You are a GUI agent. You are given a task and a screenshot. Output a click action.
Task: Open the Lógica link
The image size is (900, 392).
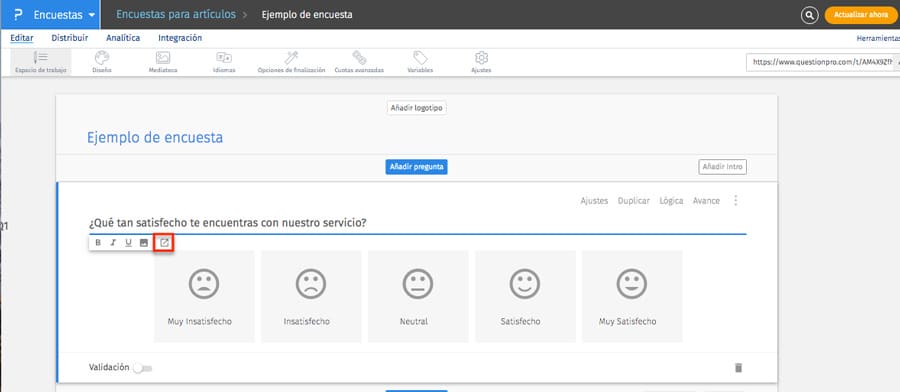pyautogui.click(x=672, y=201)
